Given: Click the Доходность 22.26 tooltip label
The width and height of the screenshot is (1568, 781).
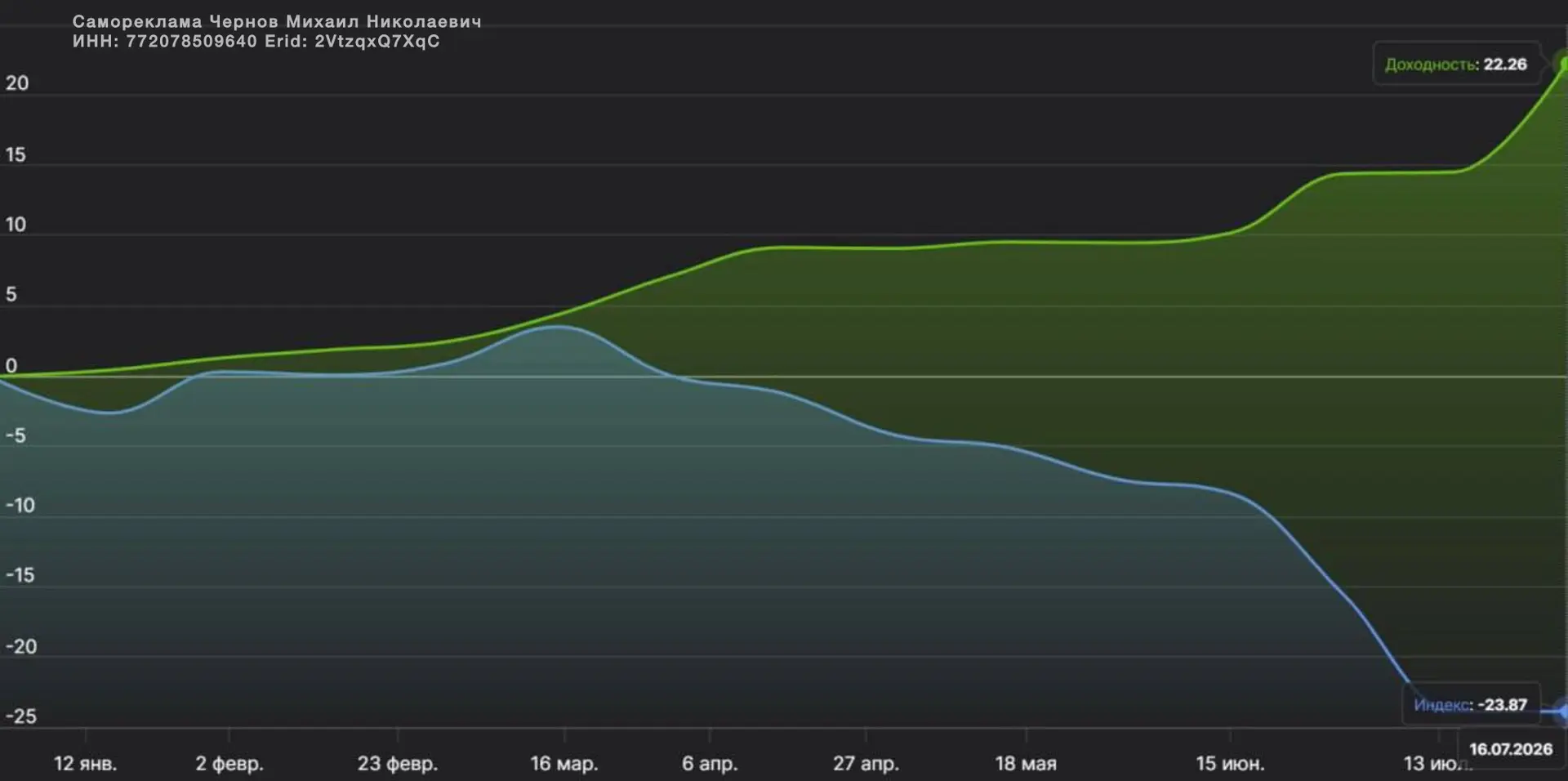Looking at the screenshot, I should [x=1456, y=64].
